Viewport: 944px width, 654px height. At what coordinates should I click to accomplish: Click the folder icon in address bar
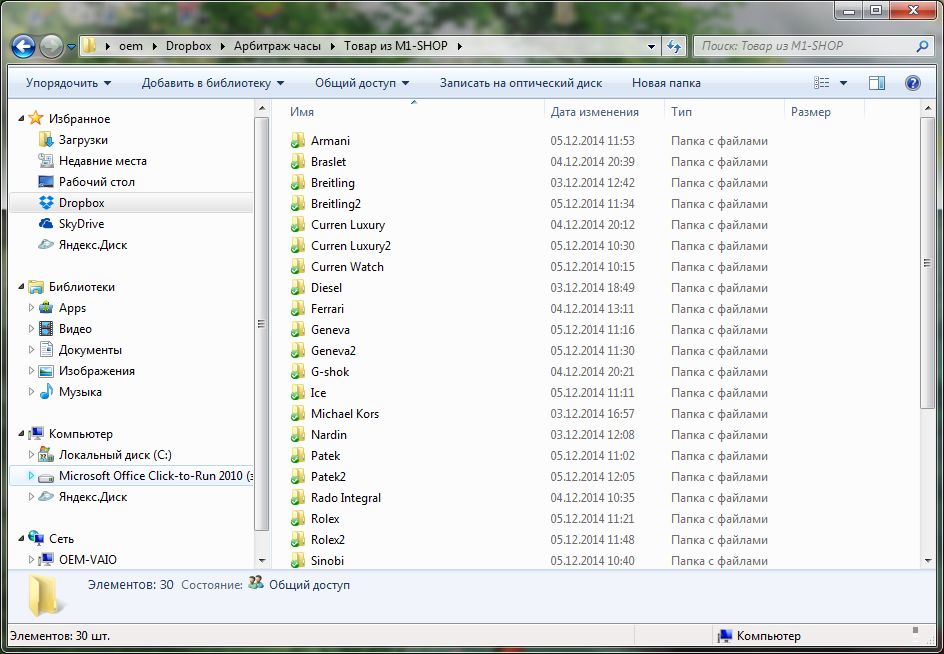coord(89,46)
